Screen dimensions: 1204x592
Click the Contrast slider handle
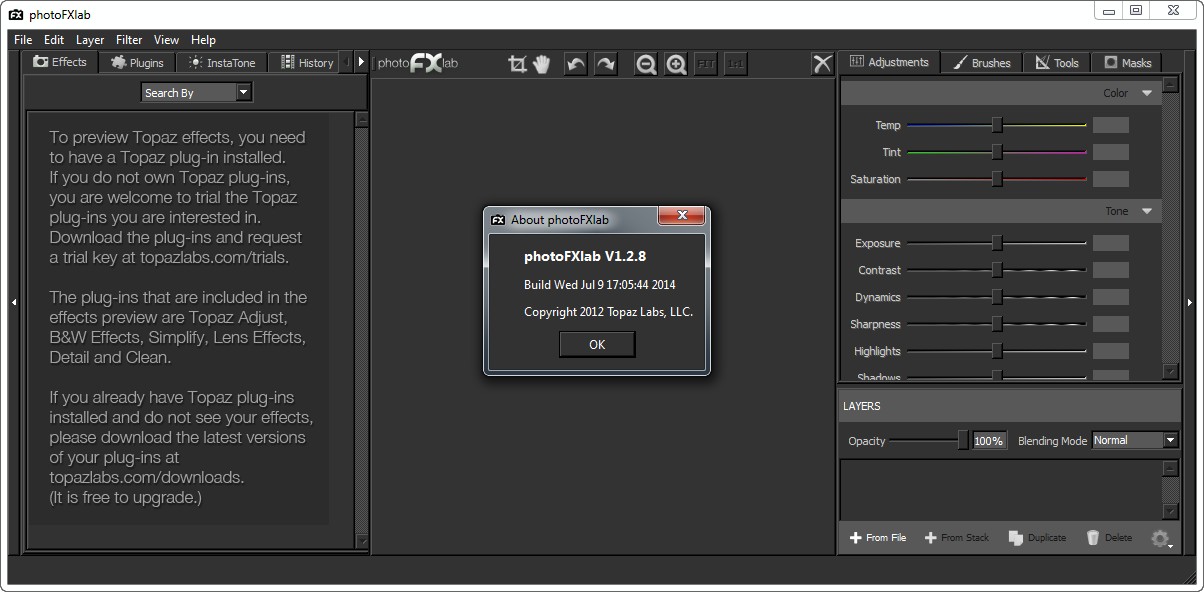(x=997, y=270)
